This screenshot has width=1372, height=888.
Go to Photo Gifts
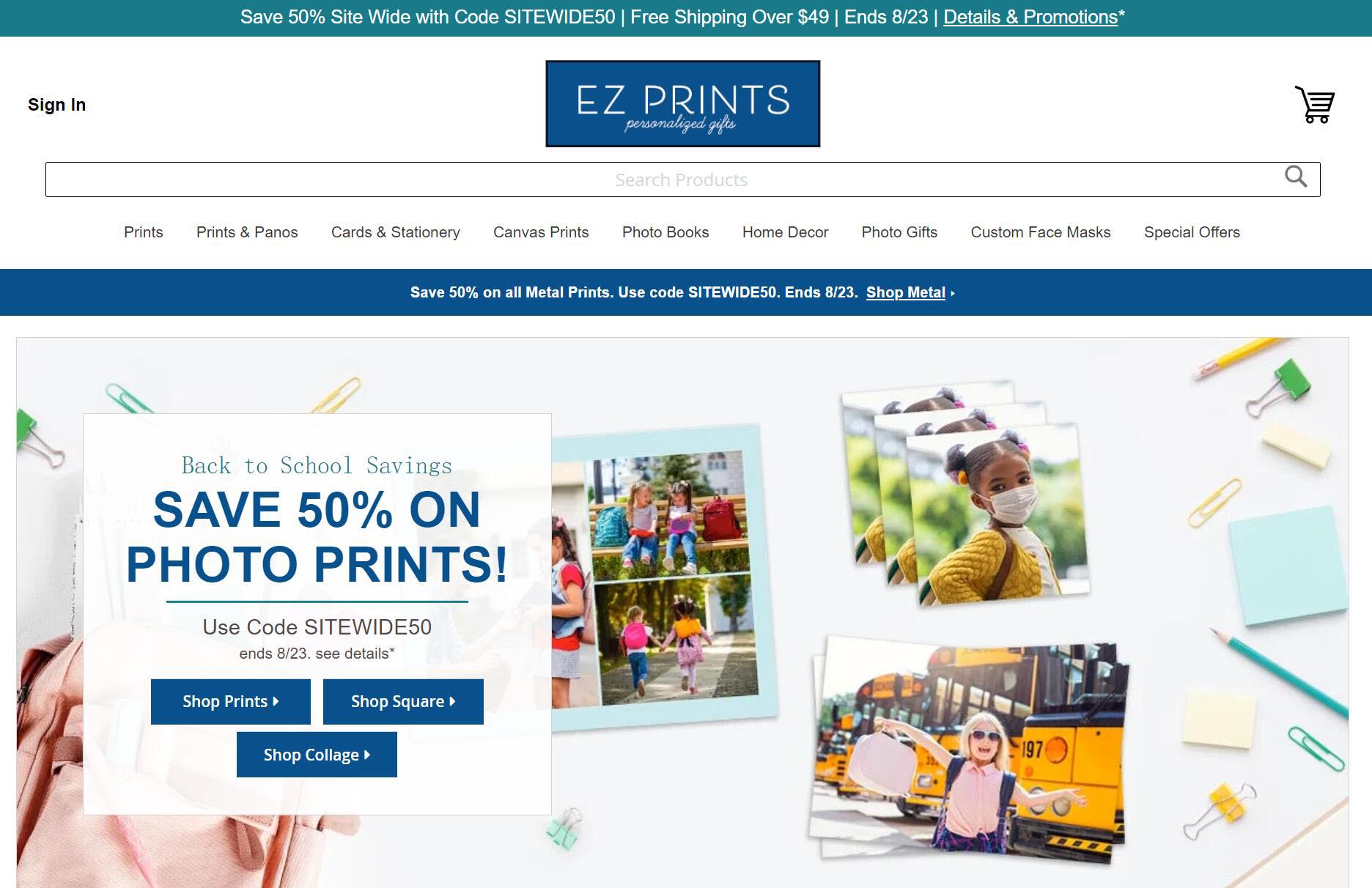coord(899,232)
